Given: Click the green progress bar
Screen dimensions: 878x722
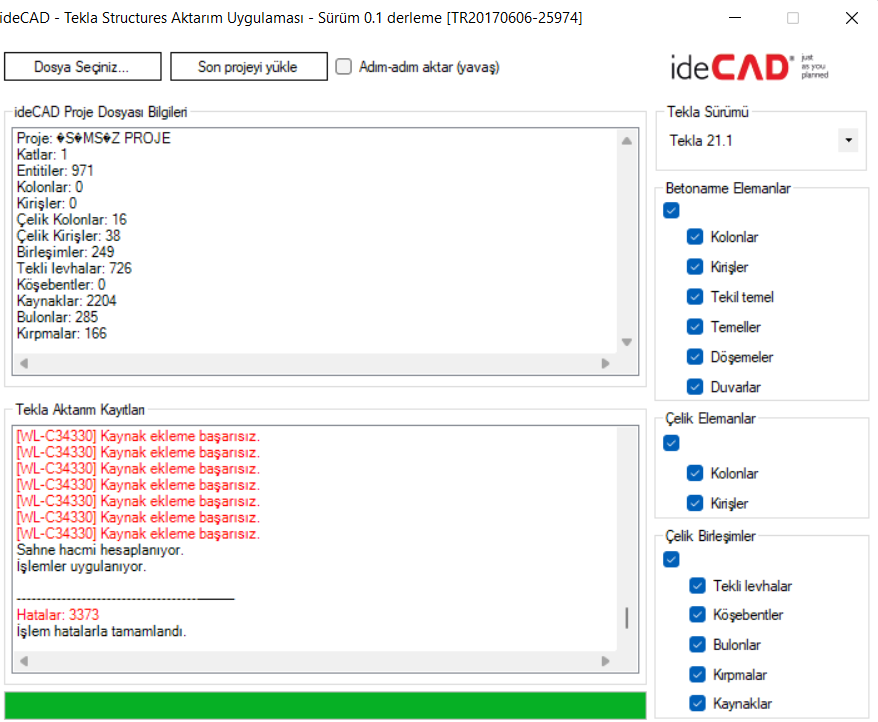Looking at the screenshot, I should pyautogui.click(x=325, y=704).
